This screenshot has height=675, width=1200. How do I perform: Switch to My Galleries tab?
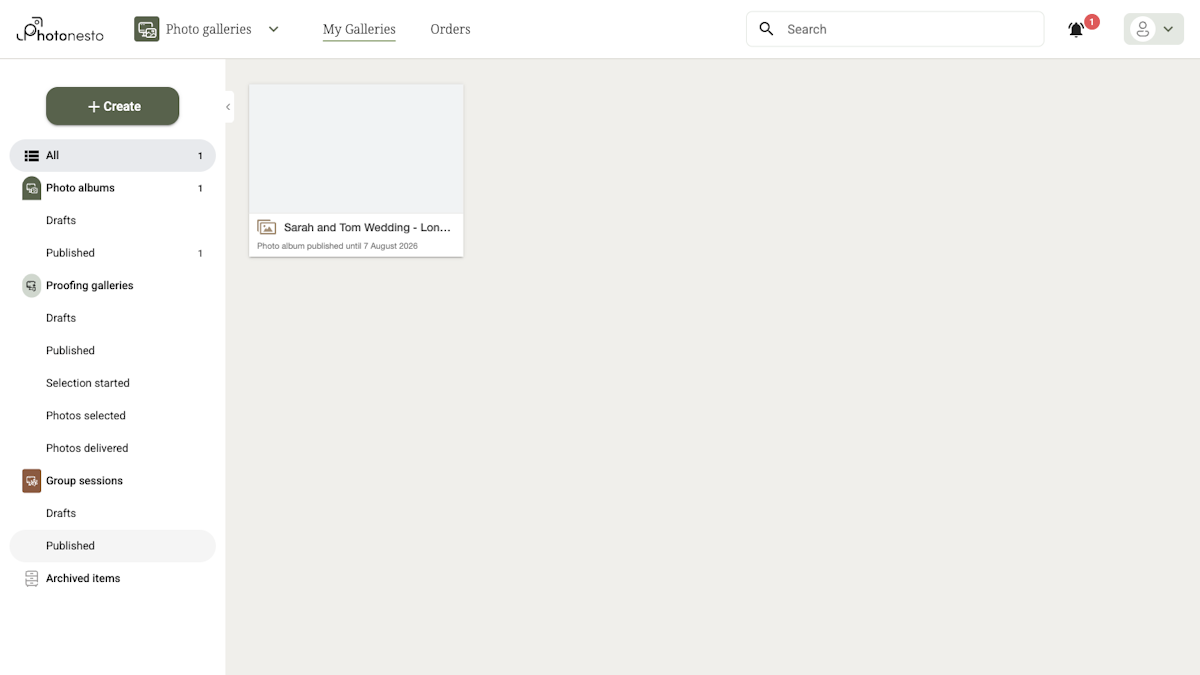point(359,29)
